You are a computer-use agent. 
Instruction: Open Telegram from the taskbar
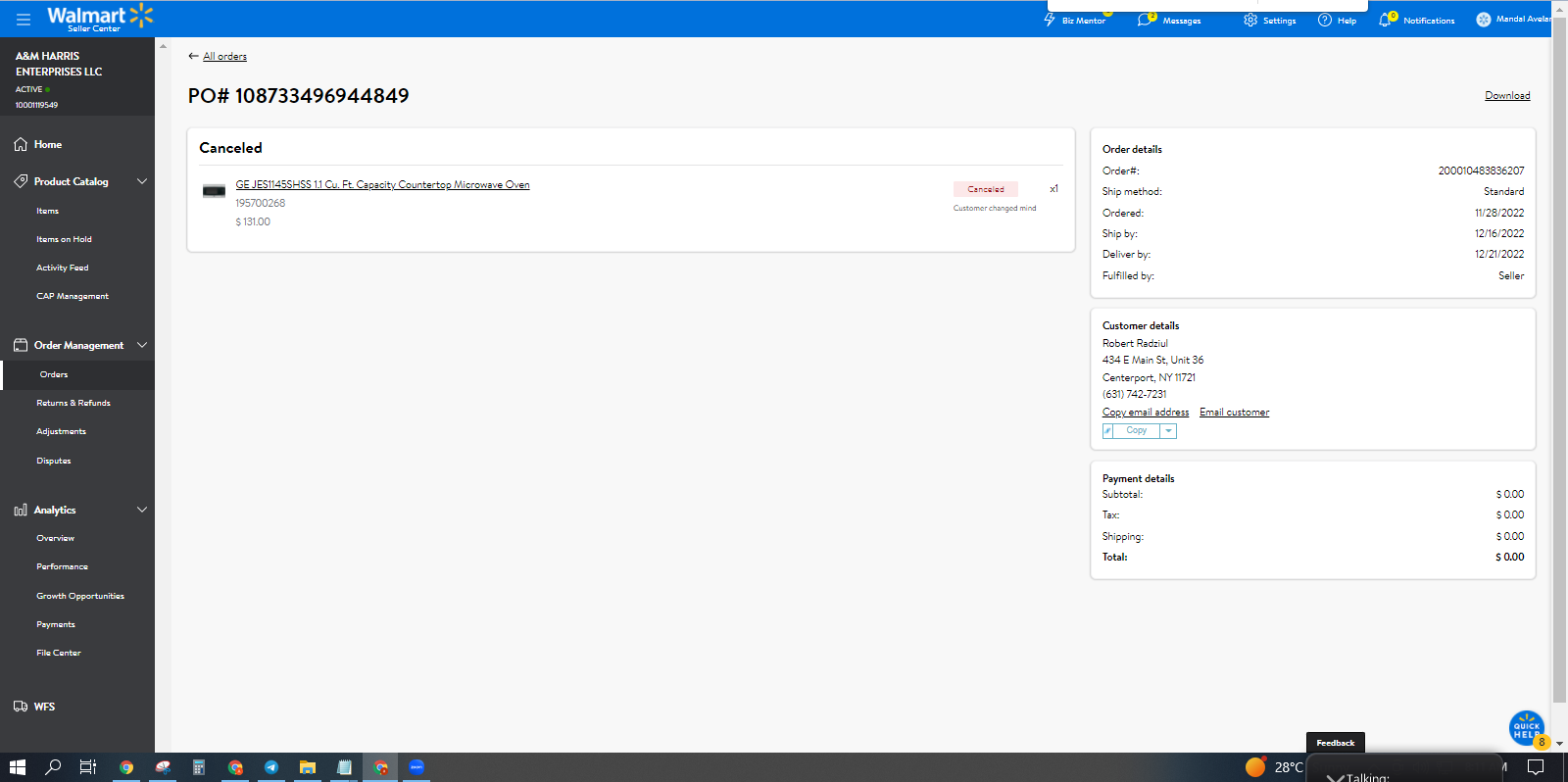[x=271, y=767]
